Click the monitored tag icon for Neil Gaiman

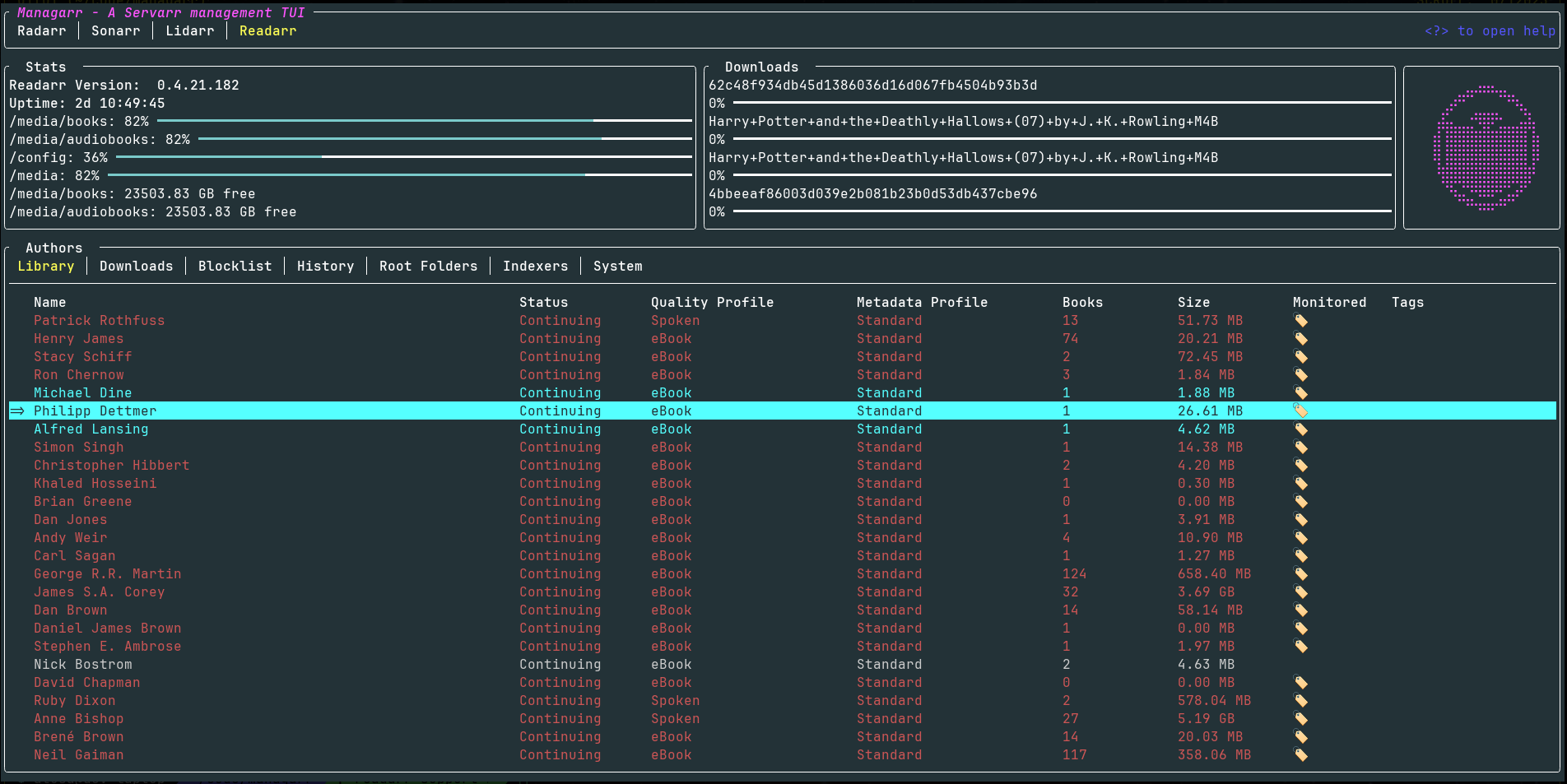coord(1300,755)
